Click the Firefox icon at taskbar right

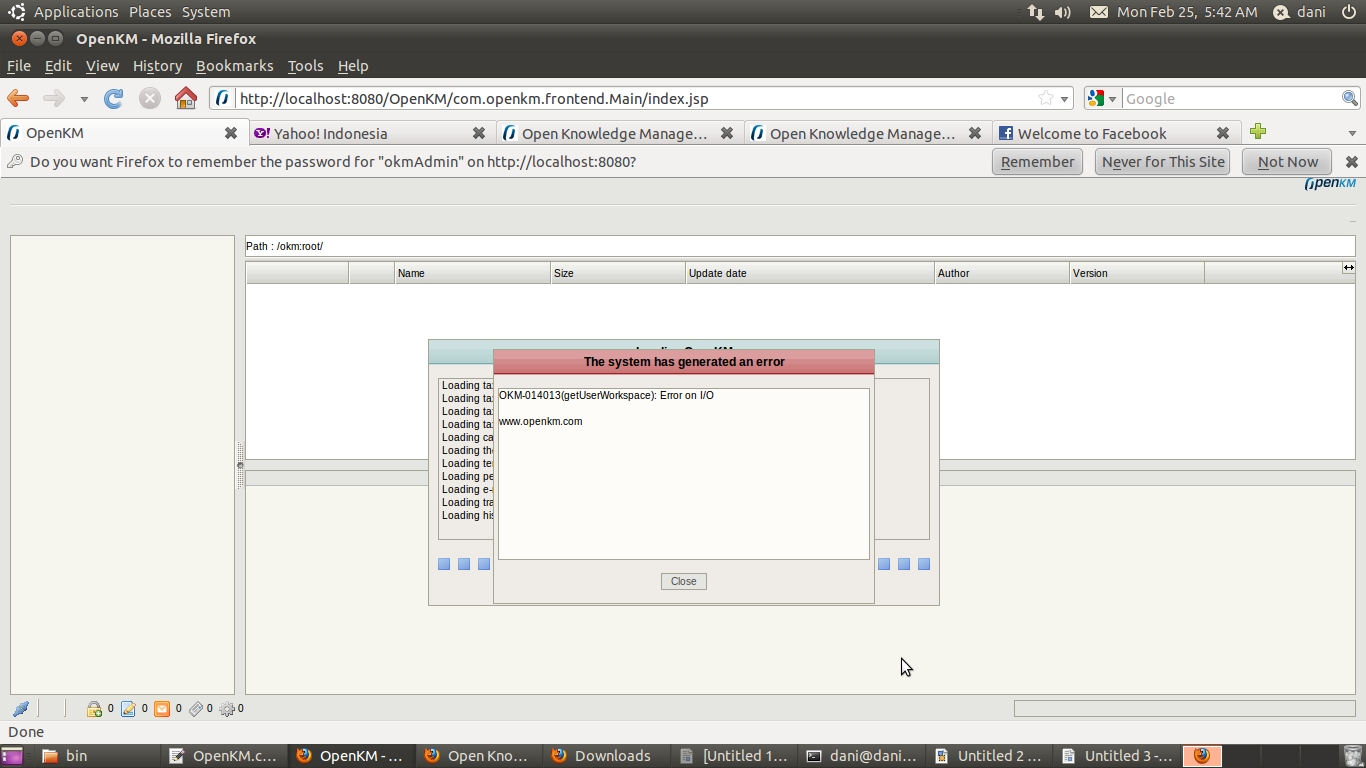coord(1202,756)
